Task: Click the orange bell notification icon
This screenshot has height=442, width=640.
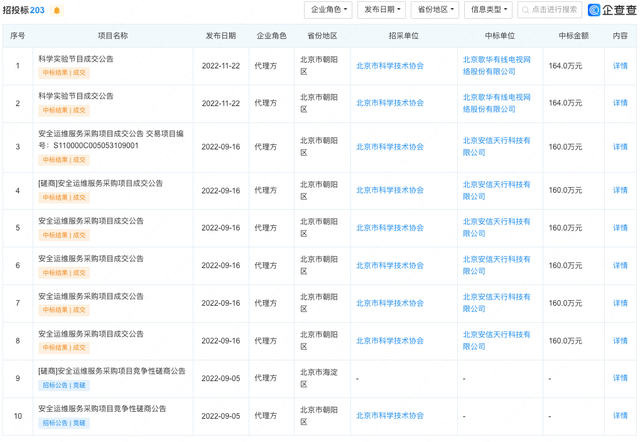Action: tap(57, 10)
